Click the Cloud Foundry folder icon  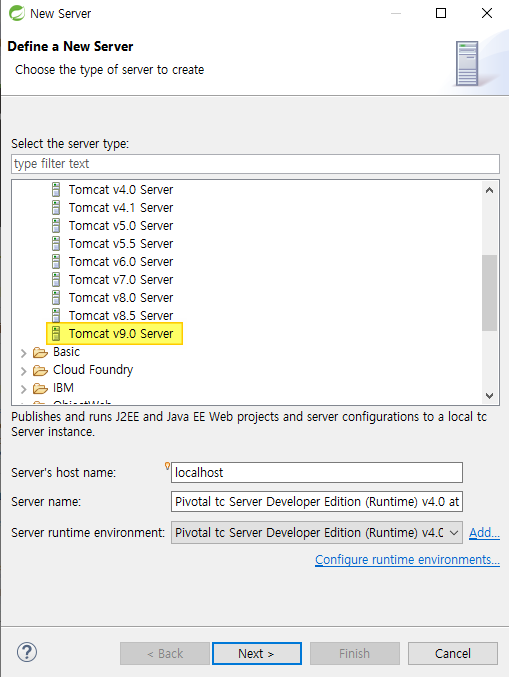(x=41, y=370)
